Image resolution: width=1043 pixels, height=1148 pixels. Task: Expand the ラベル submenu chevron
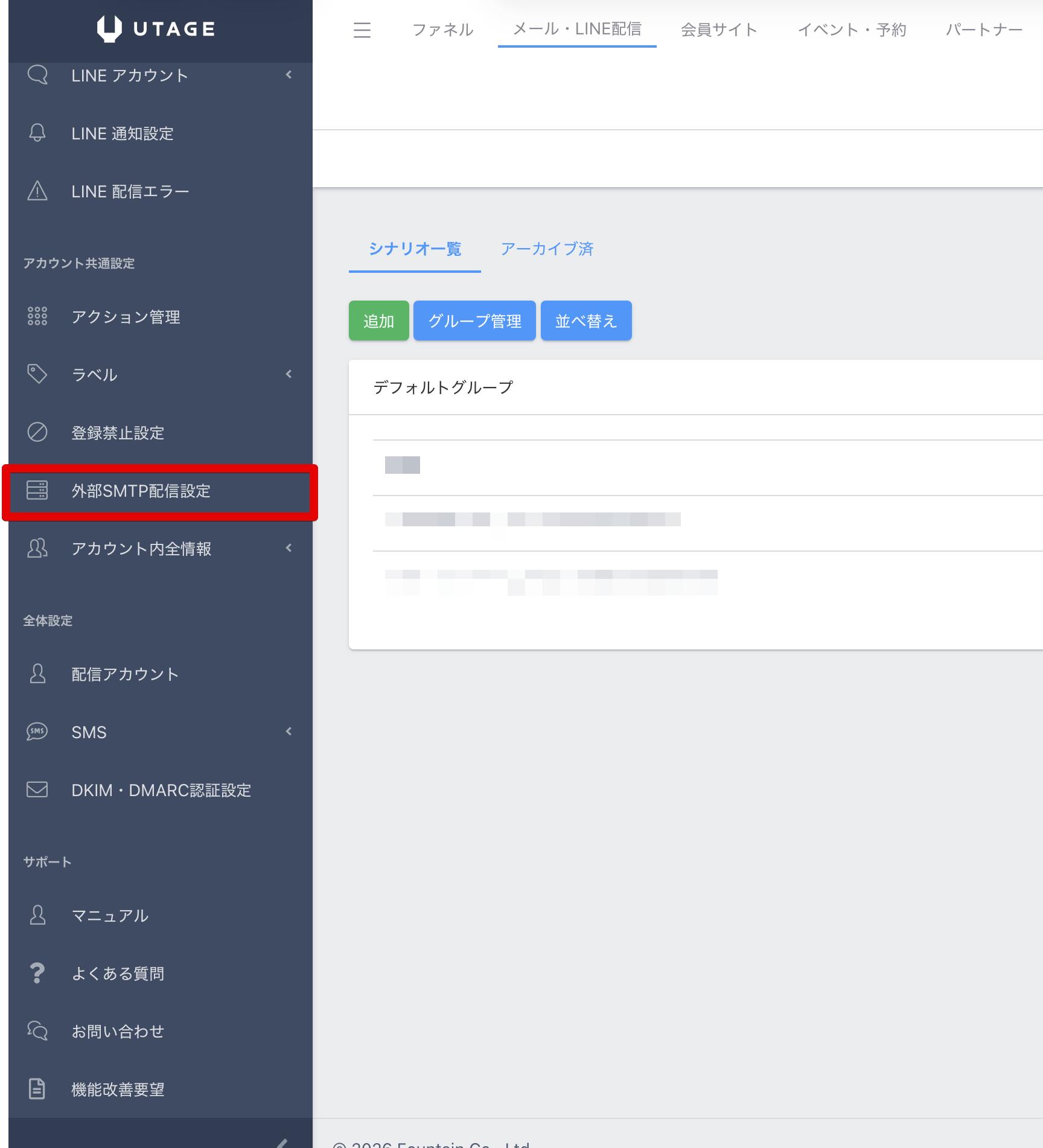pos(289,374)
